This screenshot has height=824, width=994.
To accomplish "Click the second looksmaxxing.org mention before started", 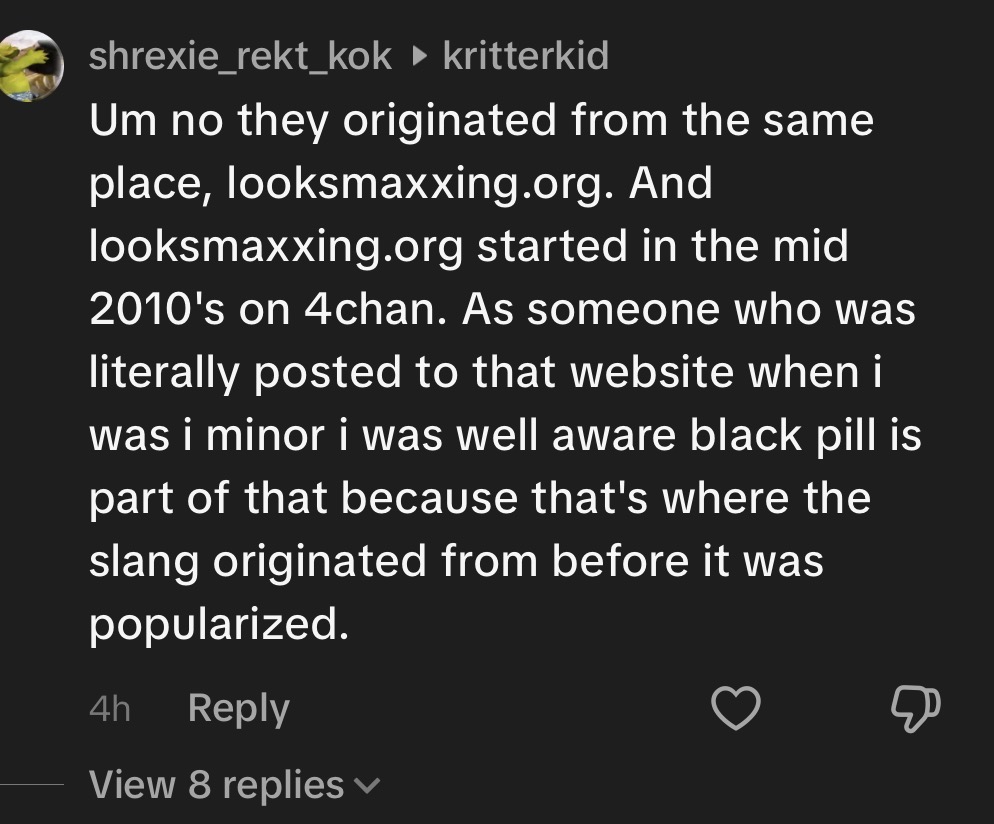I will pos(276,247).
